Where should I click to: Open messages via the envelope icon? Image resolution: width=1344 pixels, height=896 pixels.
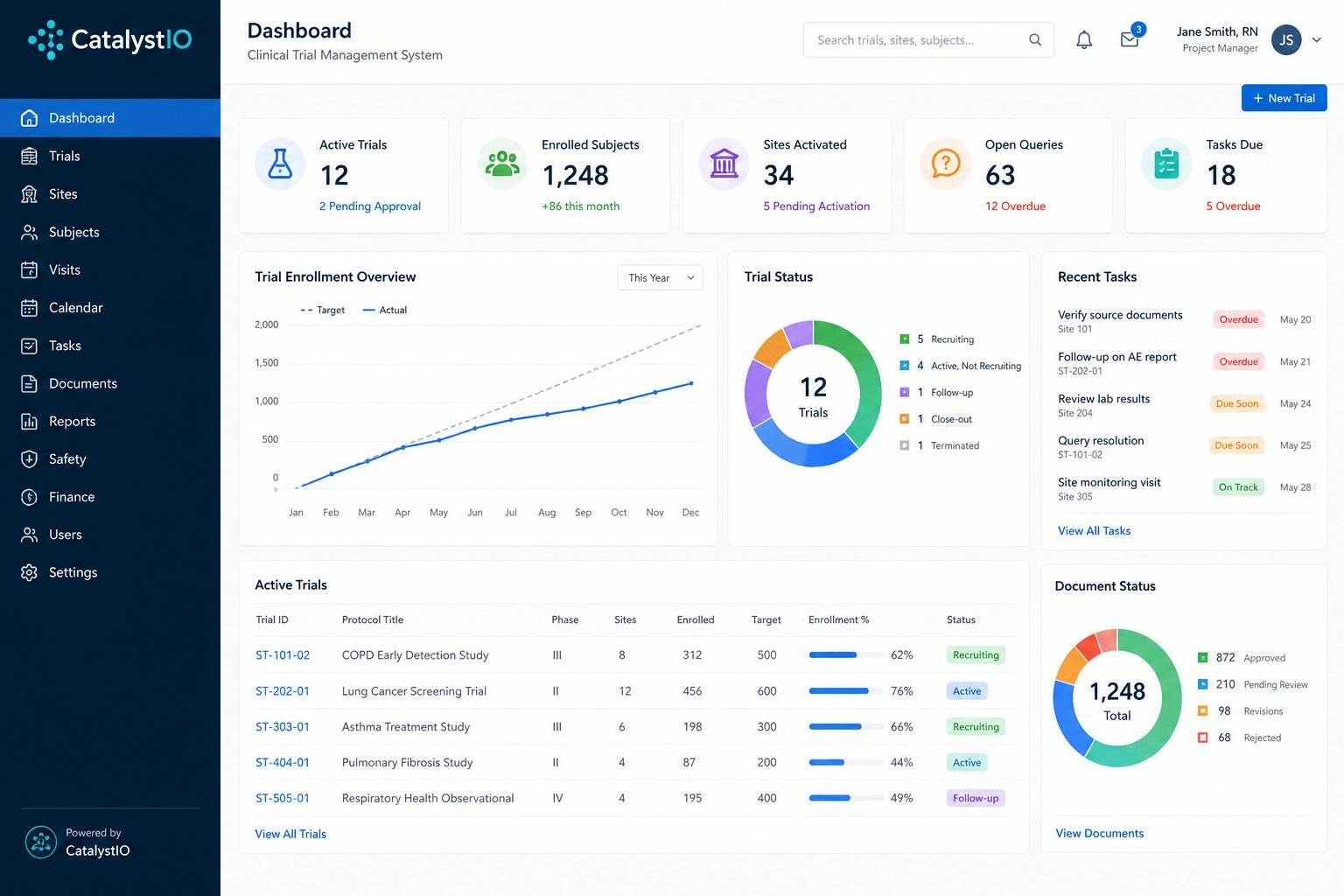[x=1130, y=39]
